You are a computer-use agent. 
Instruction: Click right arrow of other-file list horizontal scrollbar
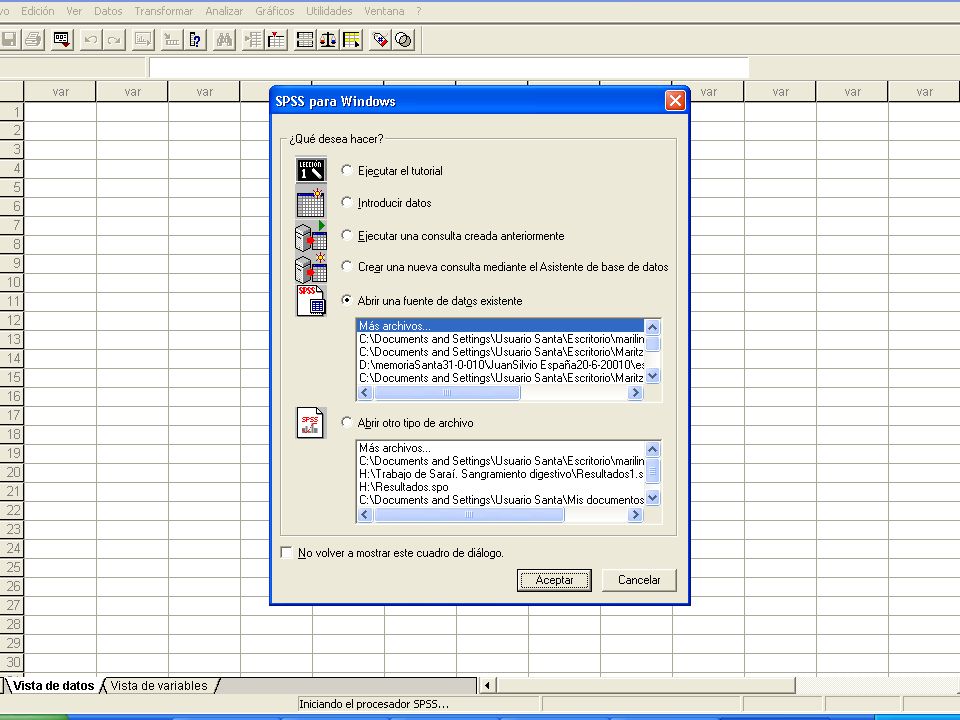[x=635, y=515]
